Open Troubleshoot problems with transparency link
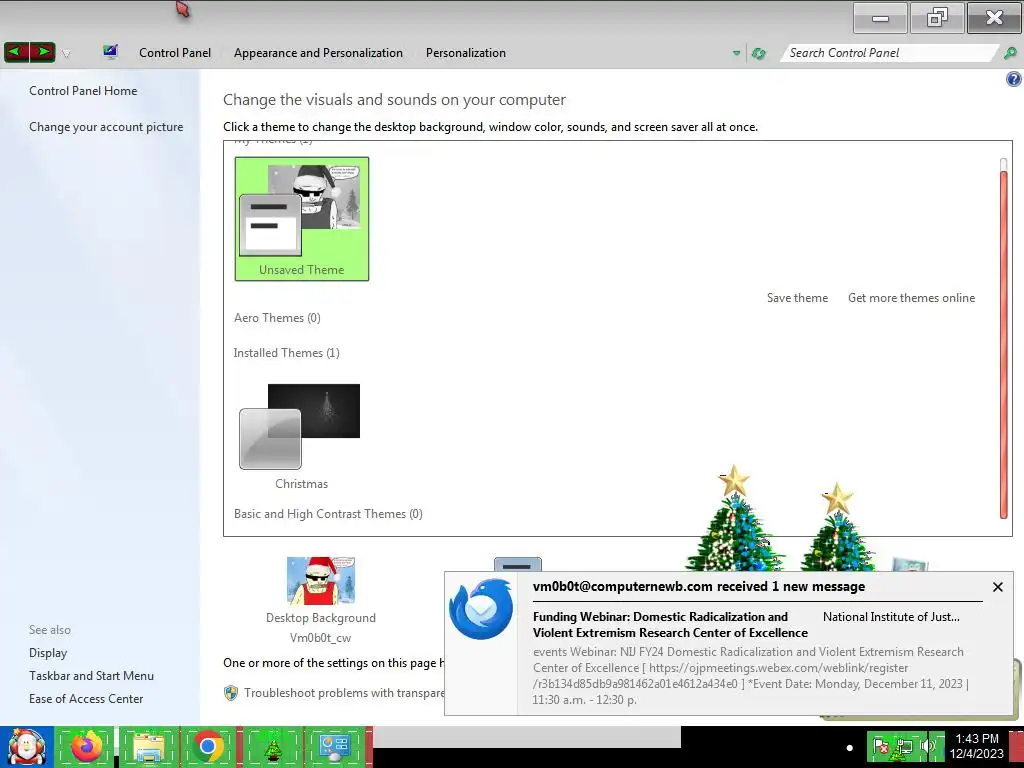The height and width of the screenshot is (768, 1024). (x=344, y=693)
